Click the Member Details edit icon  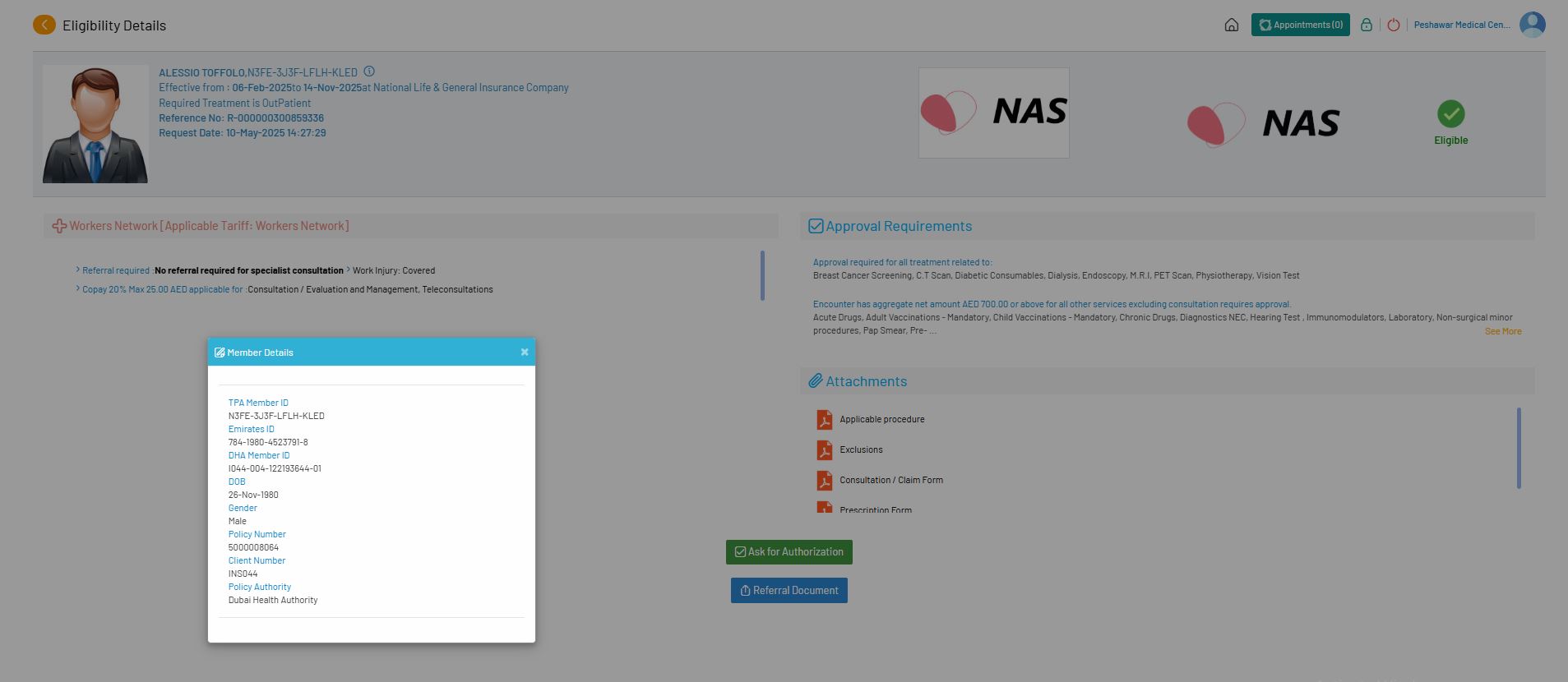coord(220,353)
